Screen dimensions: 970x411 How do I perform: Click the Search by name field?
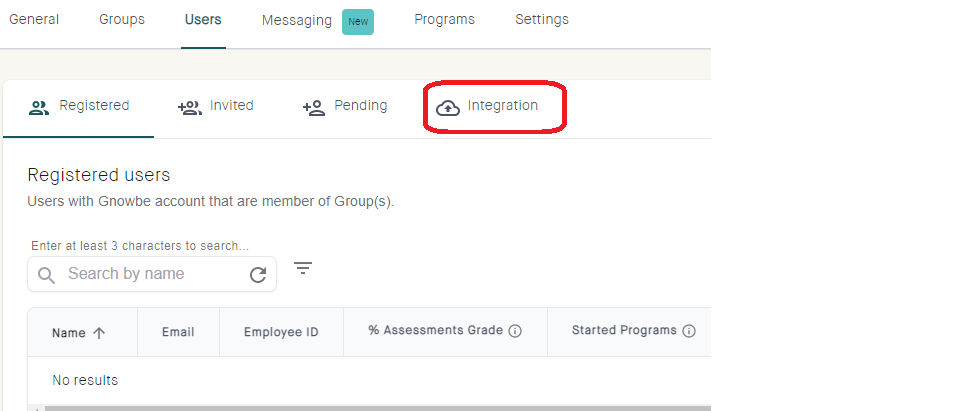[x=152, y=274]
